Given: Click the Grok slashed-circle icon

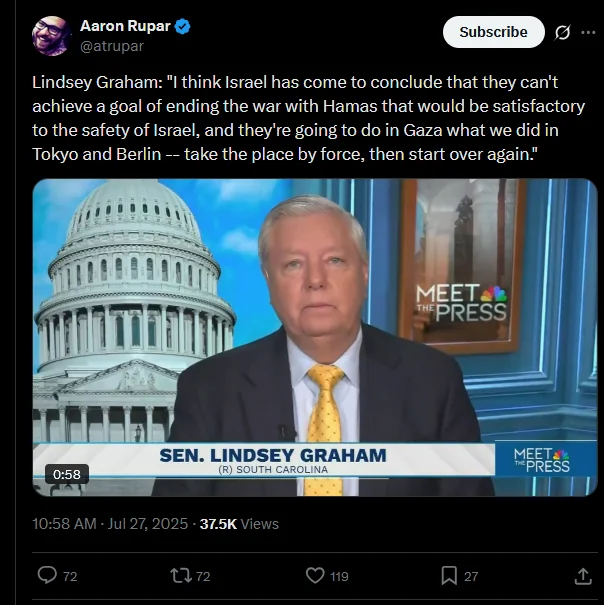Looking at the screenshot, I should (562, 32).
